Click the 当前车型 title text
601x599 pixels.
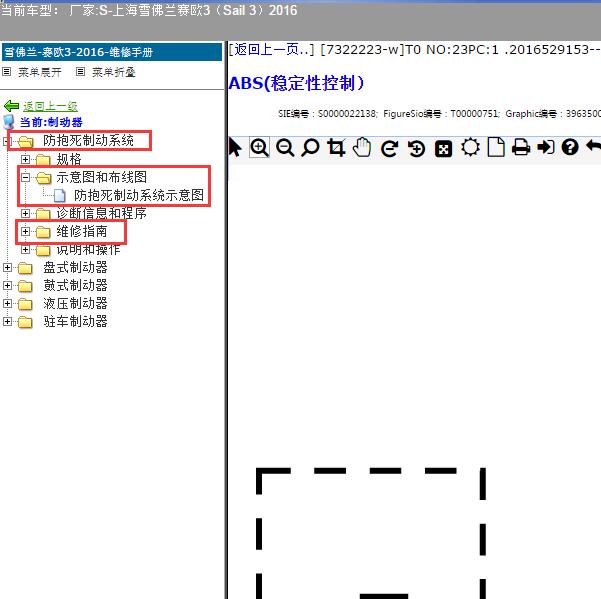pos(149,10)
